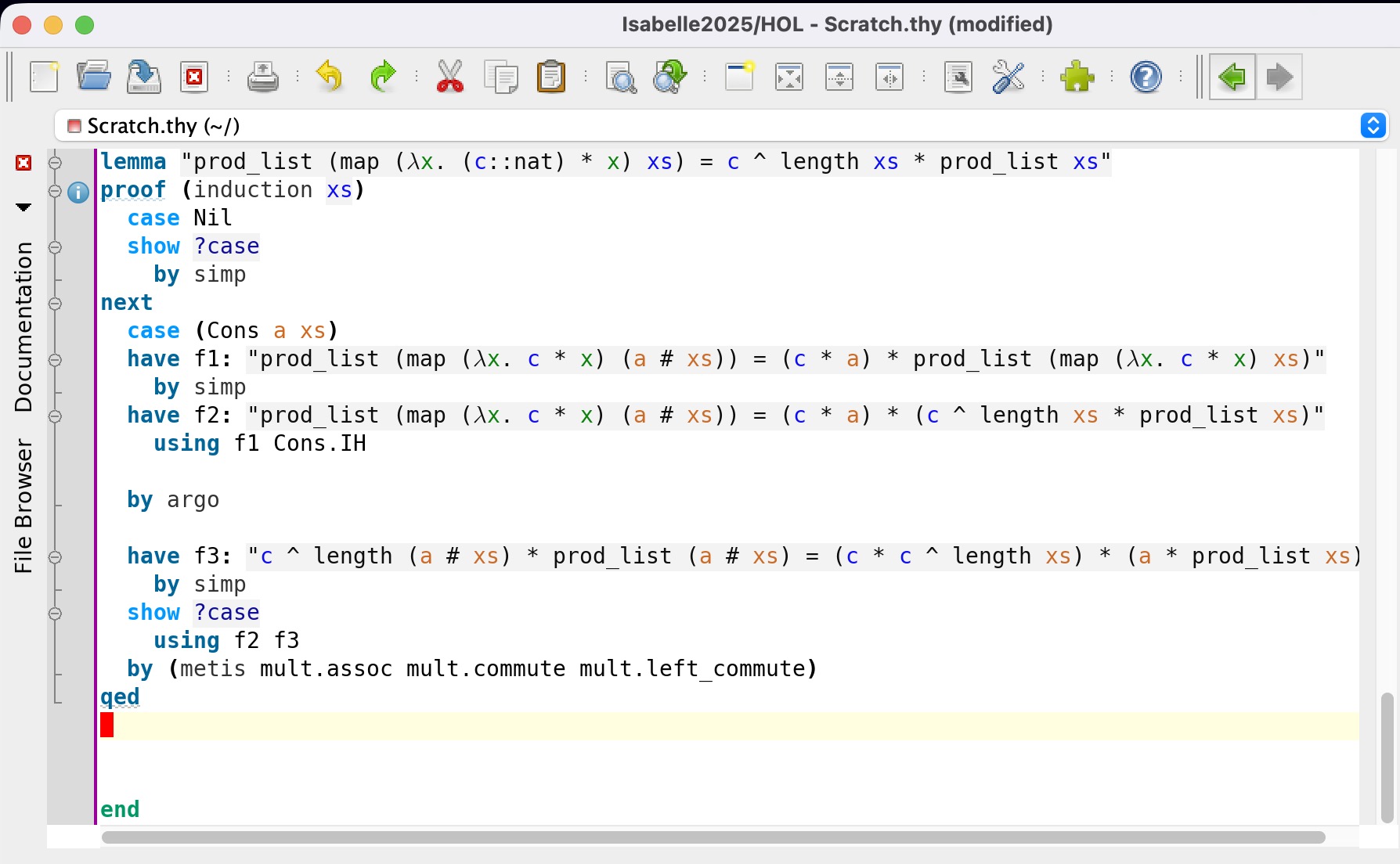Paste from the clipboard icon
Image resolution: width=1400 pixels, height=864 pixels.
coord(550,77)
